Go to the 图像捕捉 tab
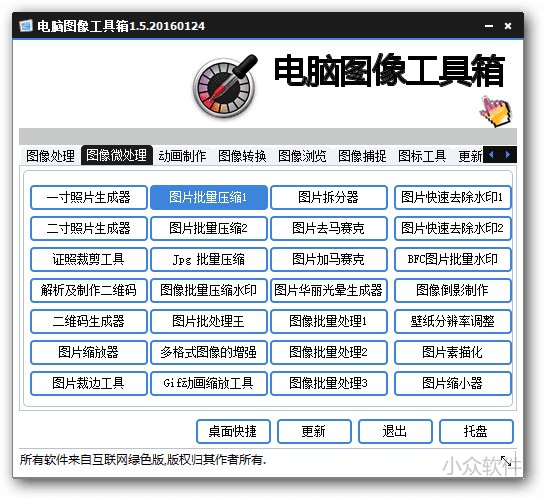Viewport: 544px width, 499px height. point(362,156)
